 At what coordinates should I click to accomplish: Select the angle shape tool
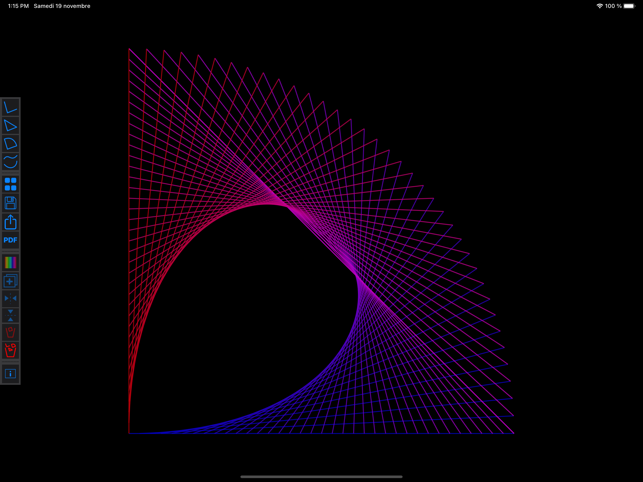[10, 107]
